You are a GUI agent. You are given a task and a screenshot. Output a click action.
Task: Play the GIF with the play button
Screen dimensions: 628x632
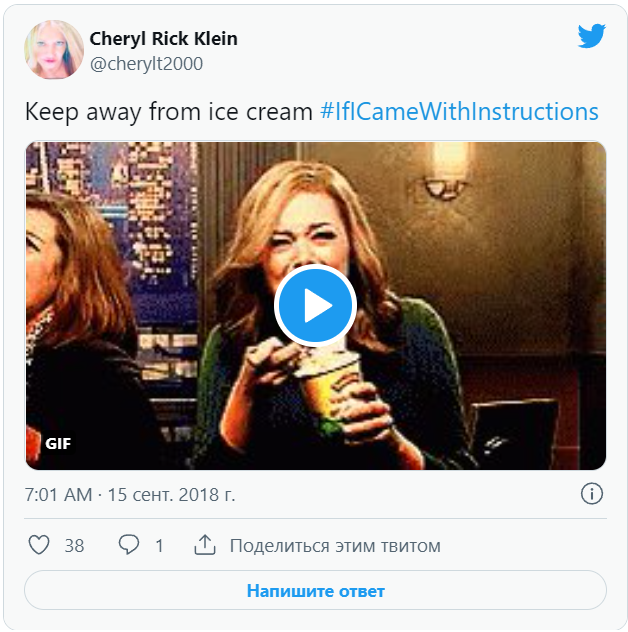(x=315, y=306)
